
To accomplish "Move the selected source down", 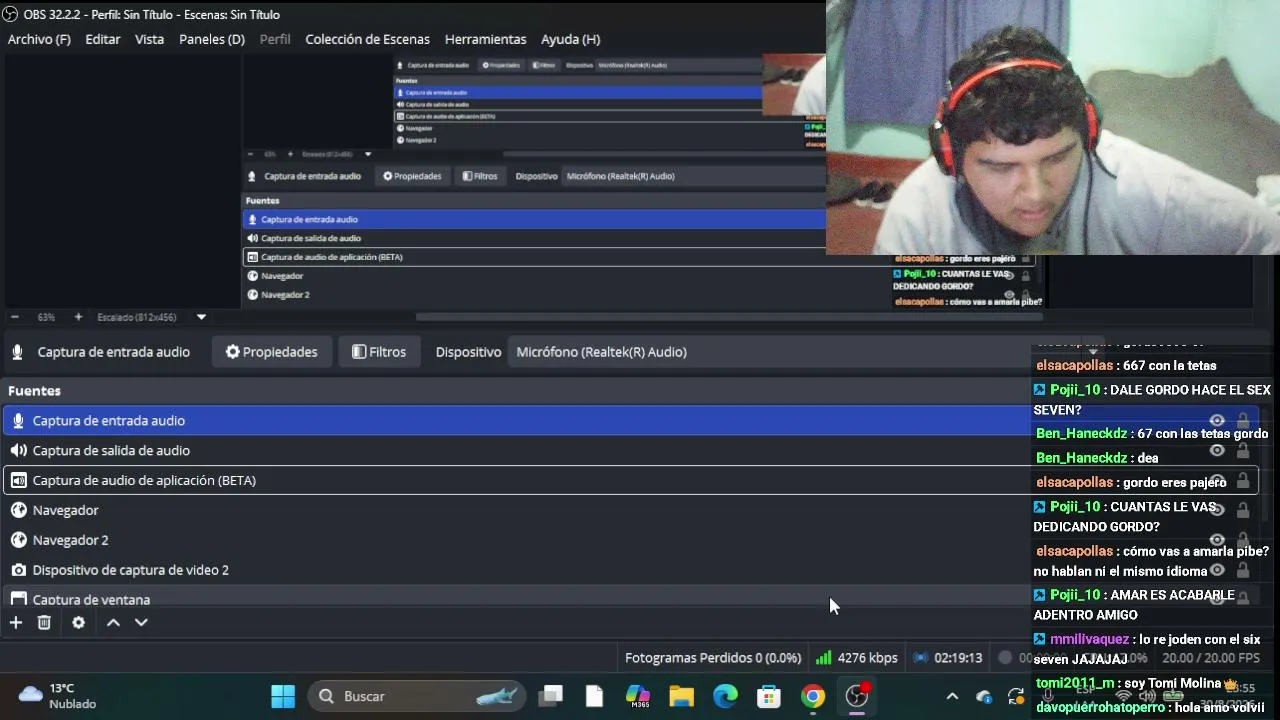I will point(141,623).
